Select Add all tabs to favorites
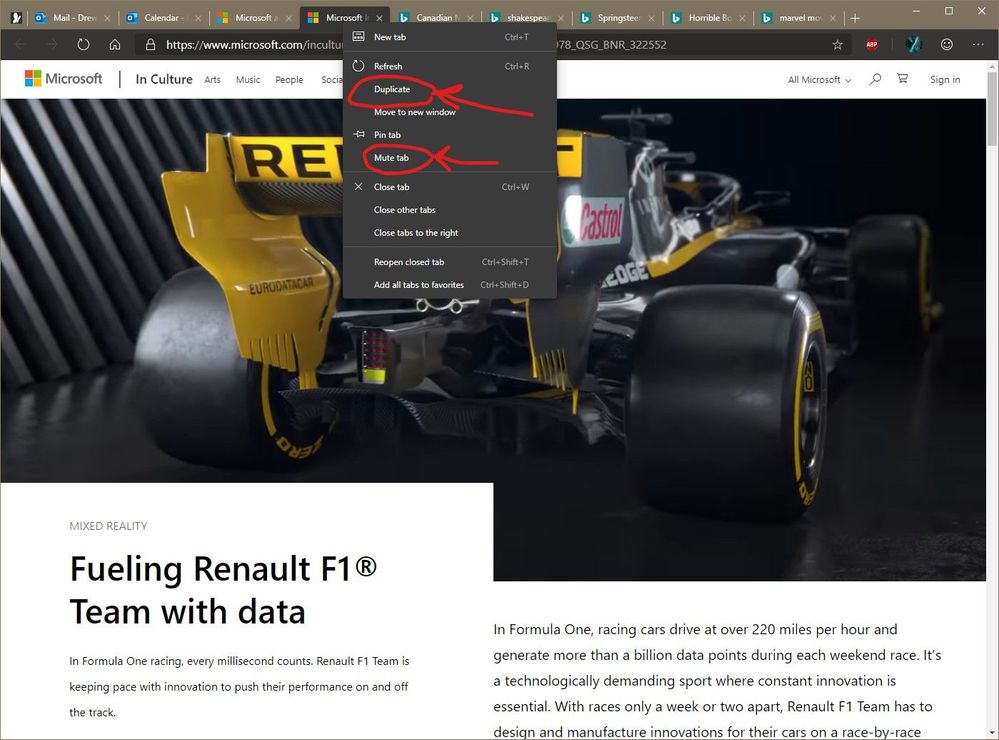Image resolution: width=999 pixels, height=740 pixels. click(450, 286)
